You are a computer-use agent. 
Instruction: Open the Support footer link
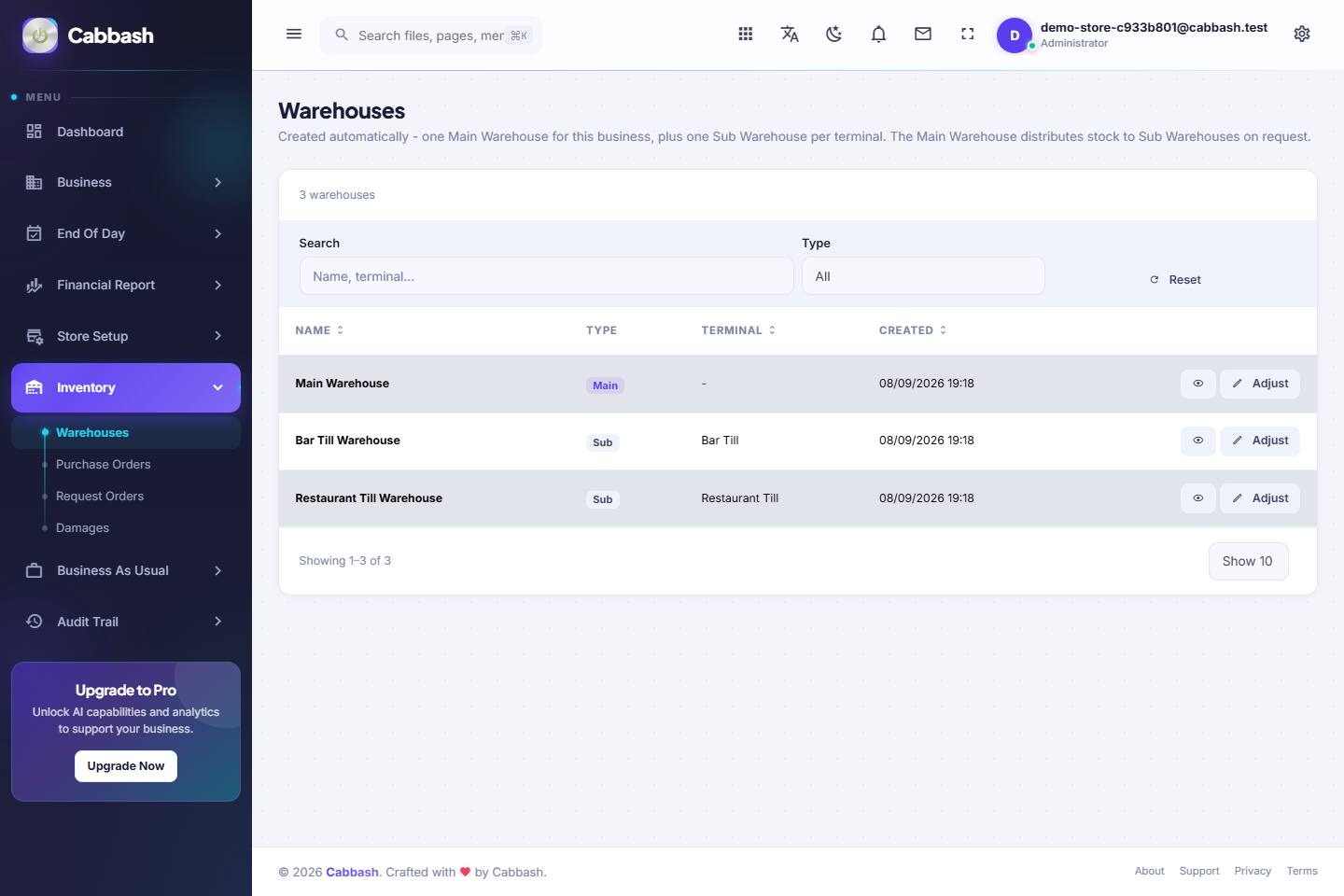coord(1199,871)
